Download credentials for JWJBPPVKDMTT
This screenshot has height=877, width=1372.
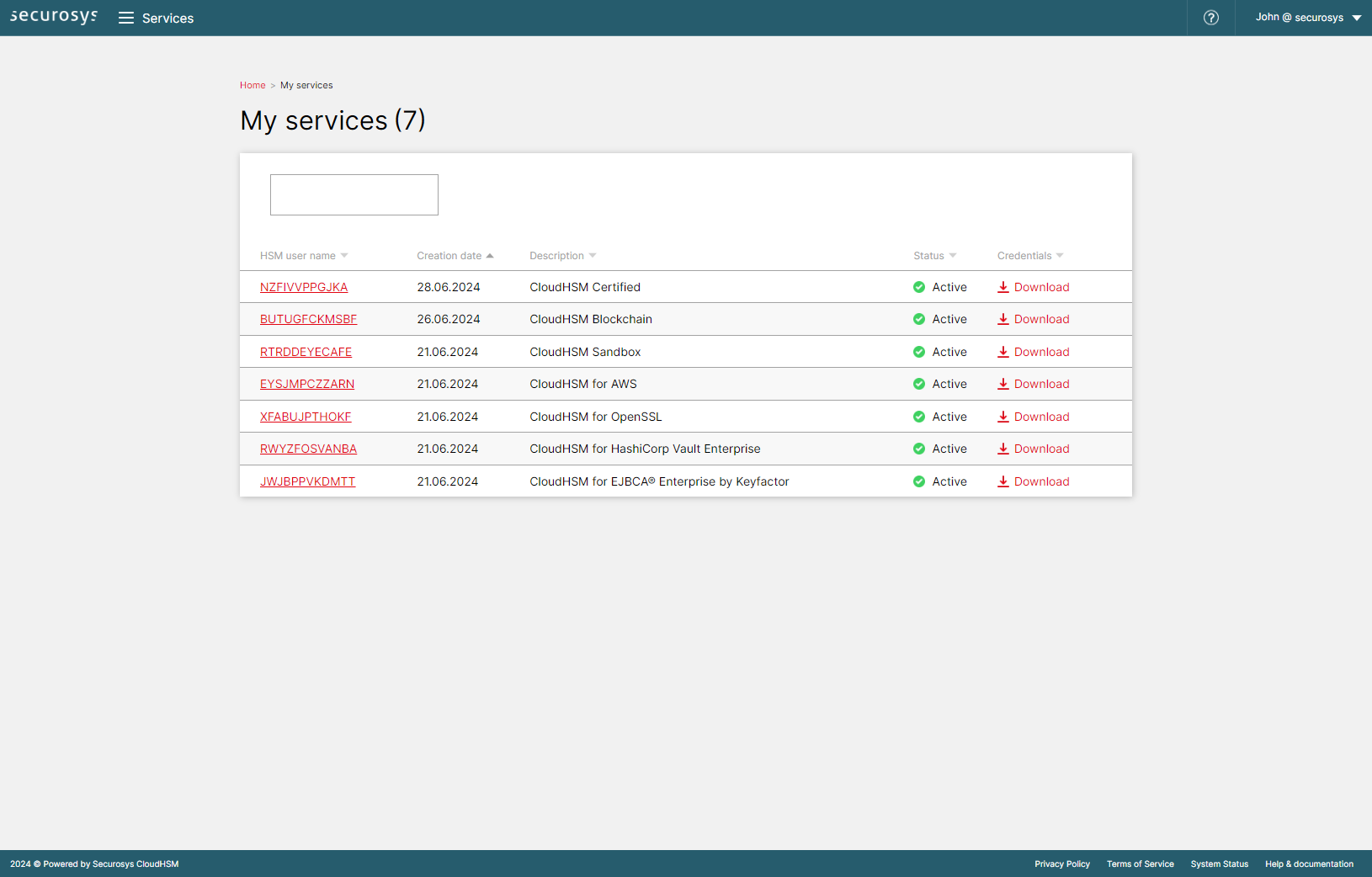1040,481
